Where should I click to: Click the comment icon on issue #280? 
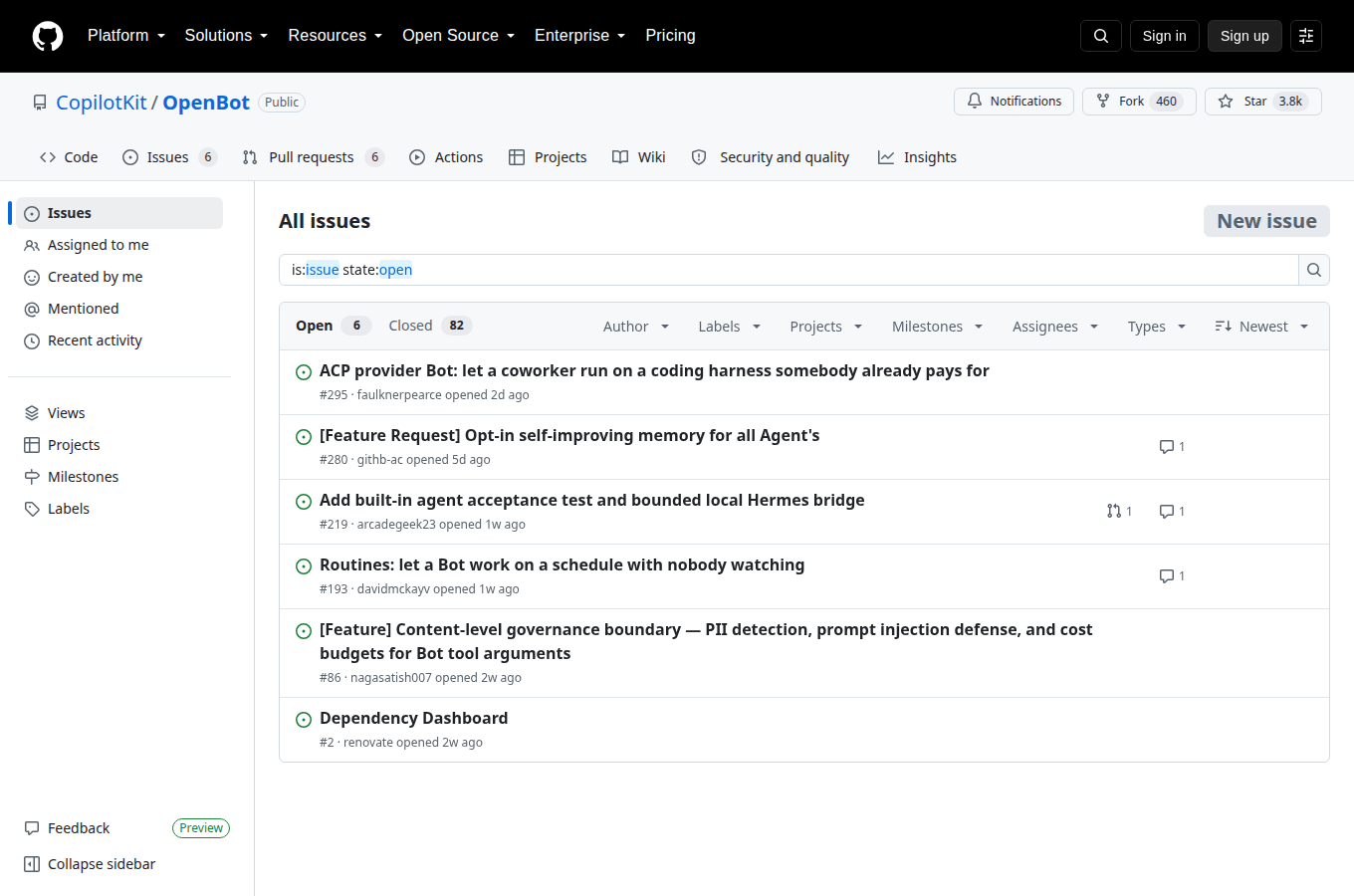(x=1167, y=447)
